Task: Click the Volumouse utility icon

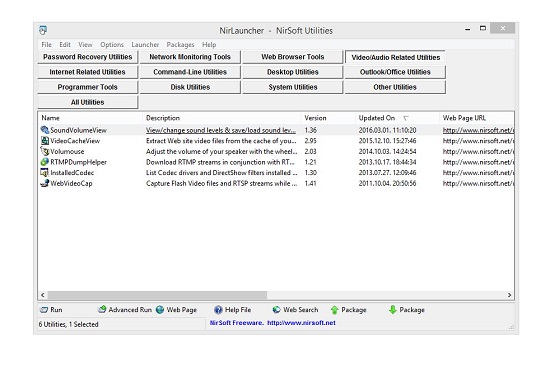Action: (45, 151)
